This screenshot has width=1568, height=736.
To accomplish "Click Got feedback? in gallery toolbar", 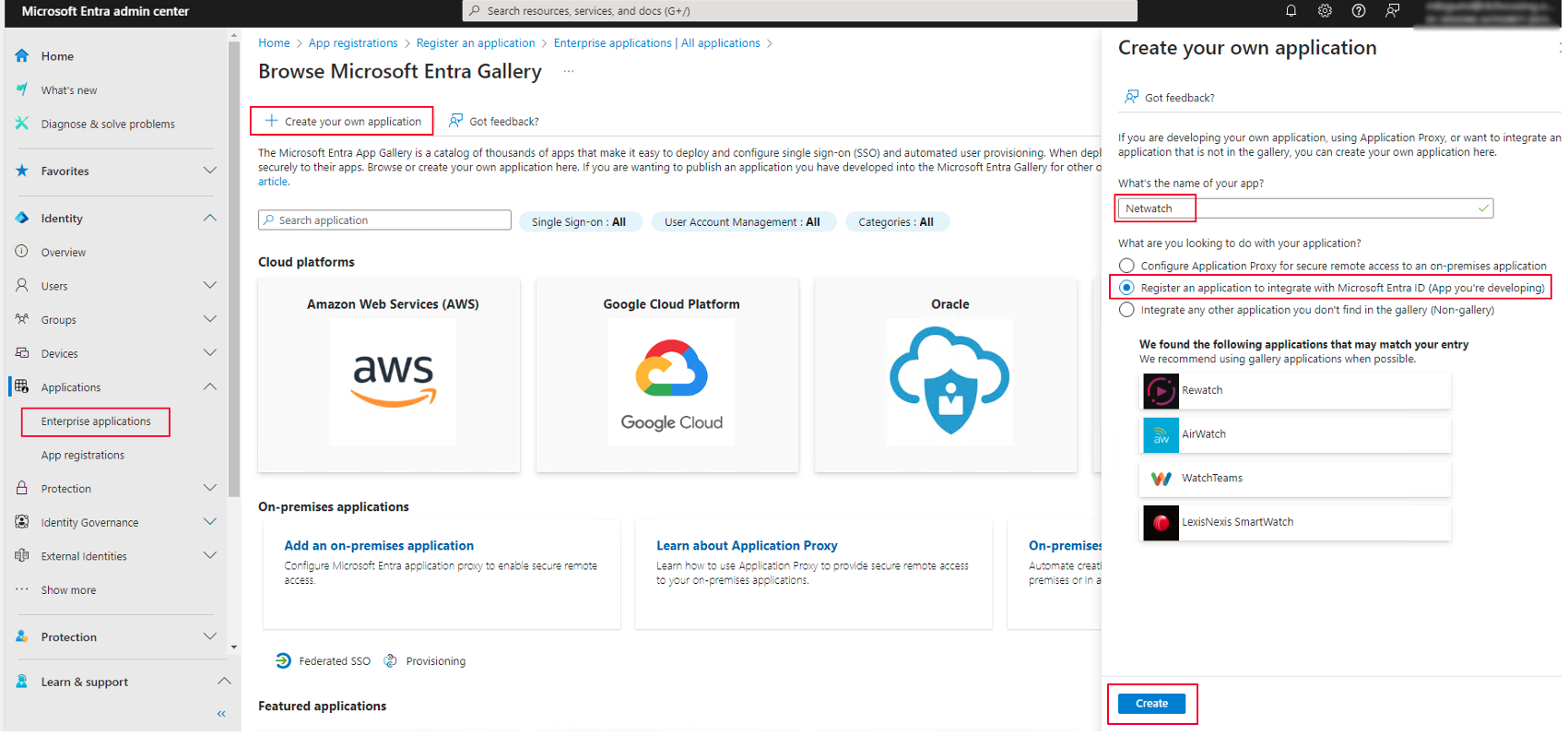I will pos(494,121).
